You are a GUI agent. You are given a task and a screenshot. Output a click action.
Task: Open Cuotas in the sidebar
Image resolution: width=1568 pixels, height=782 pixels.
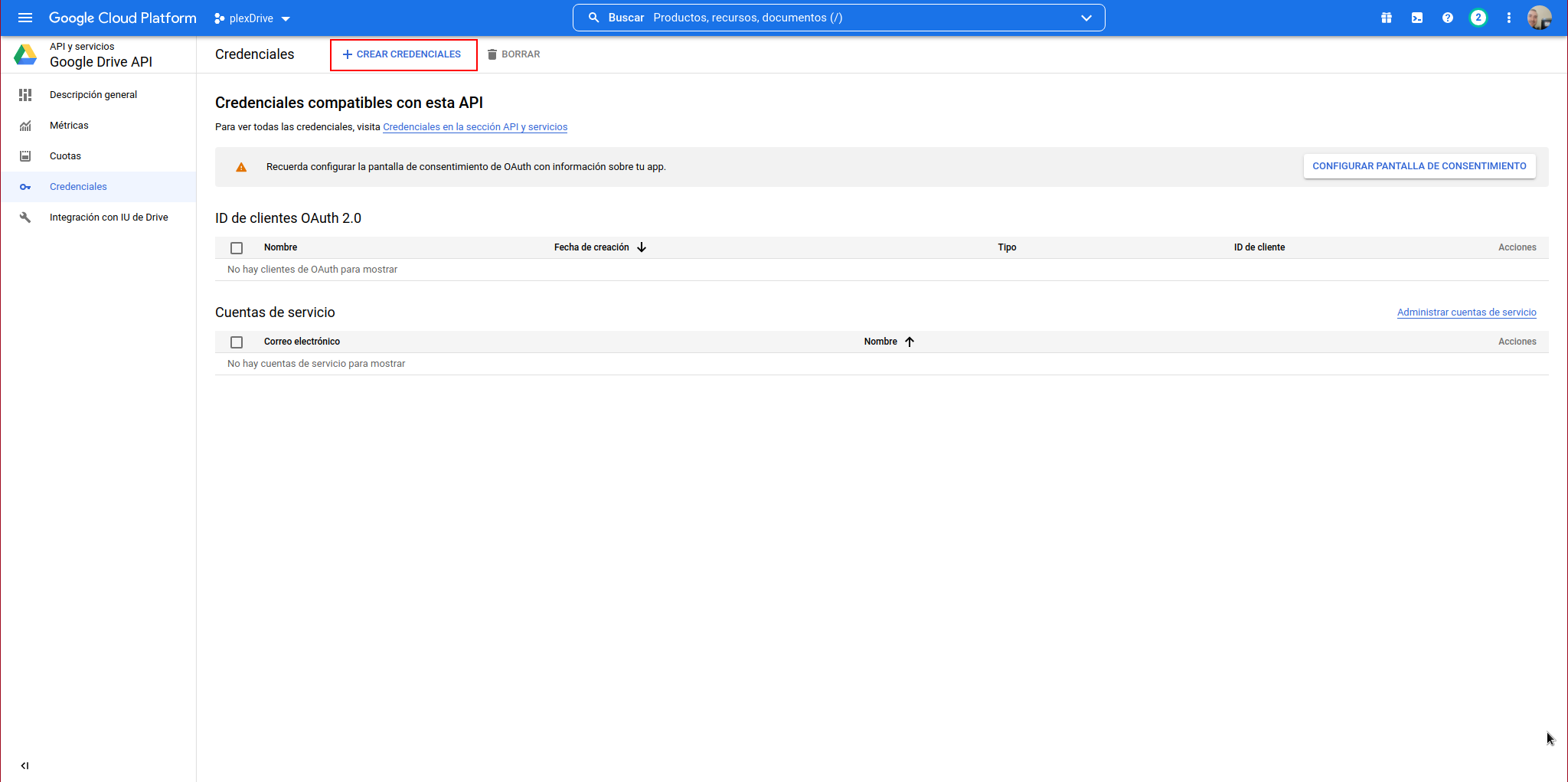pyautogui.click(x=65, y=156)
